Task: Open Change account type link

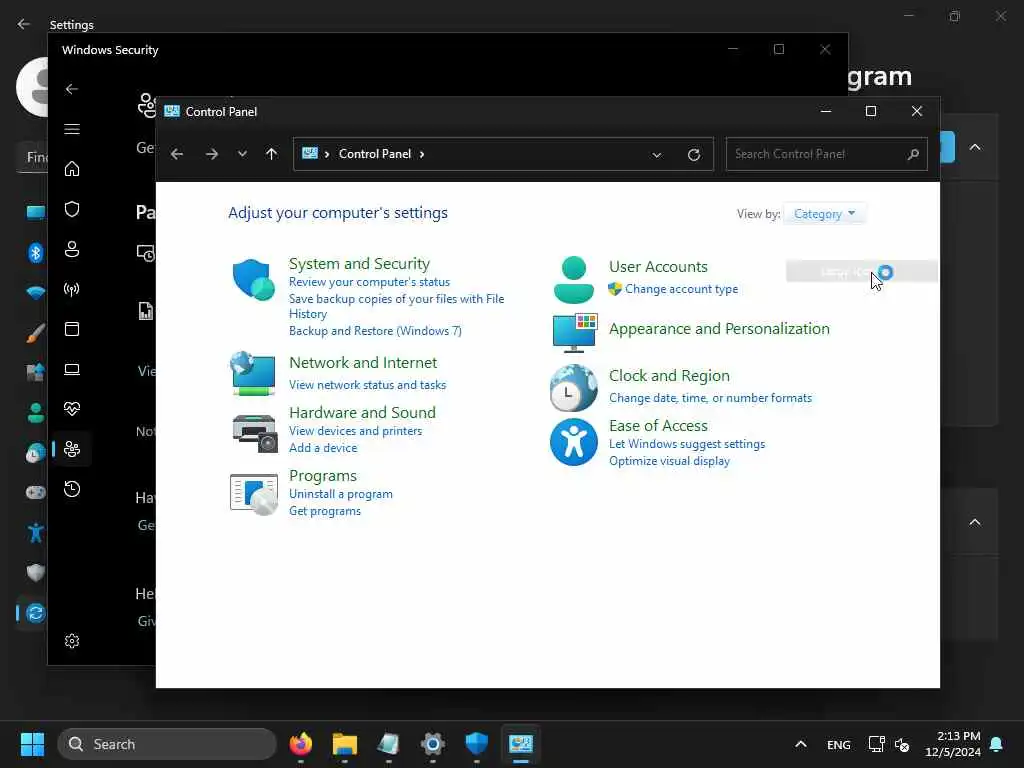Action: (x=681, y=289)
